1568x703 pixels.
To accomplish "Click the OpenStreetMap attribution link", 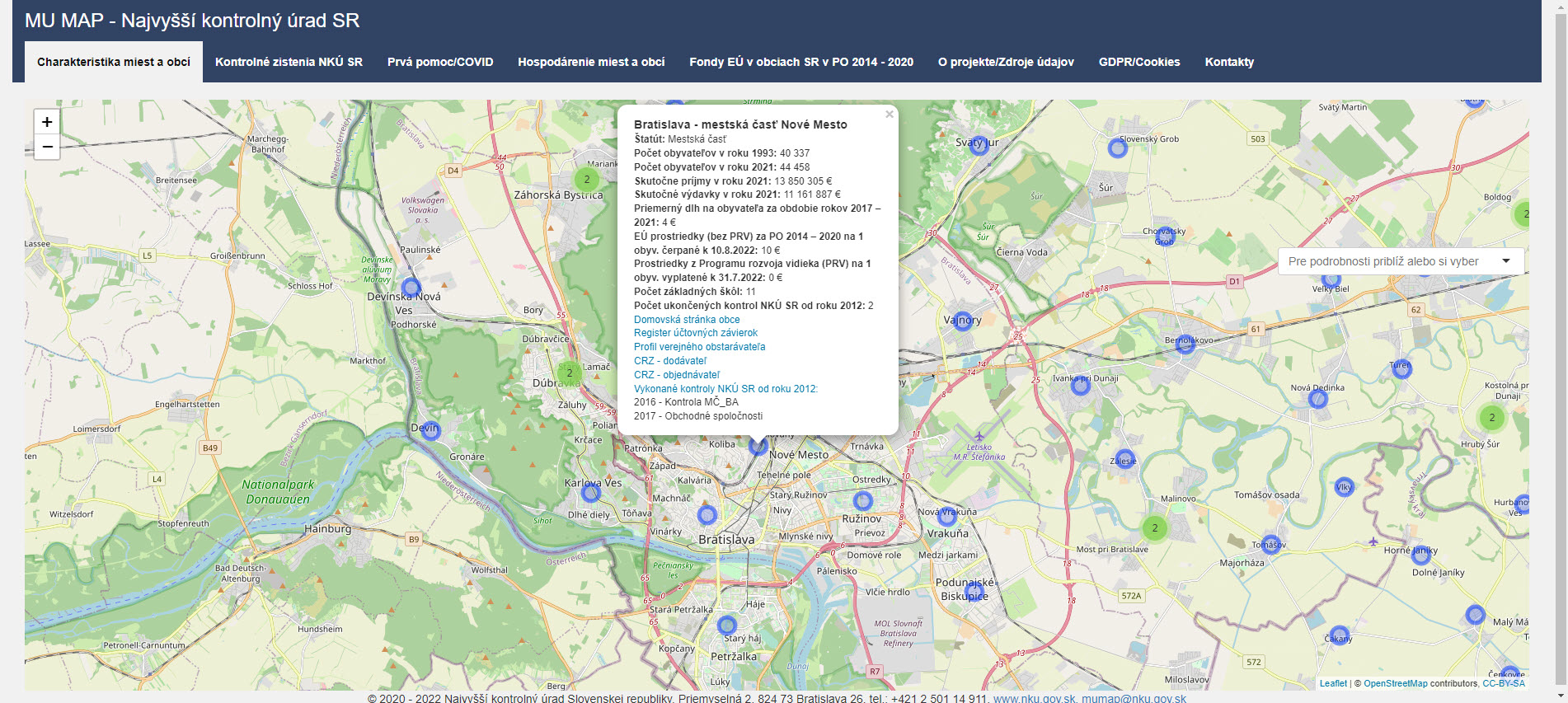I will coord(1395,683).
